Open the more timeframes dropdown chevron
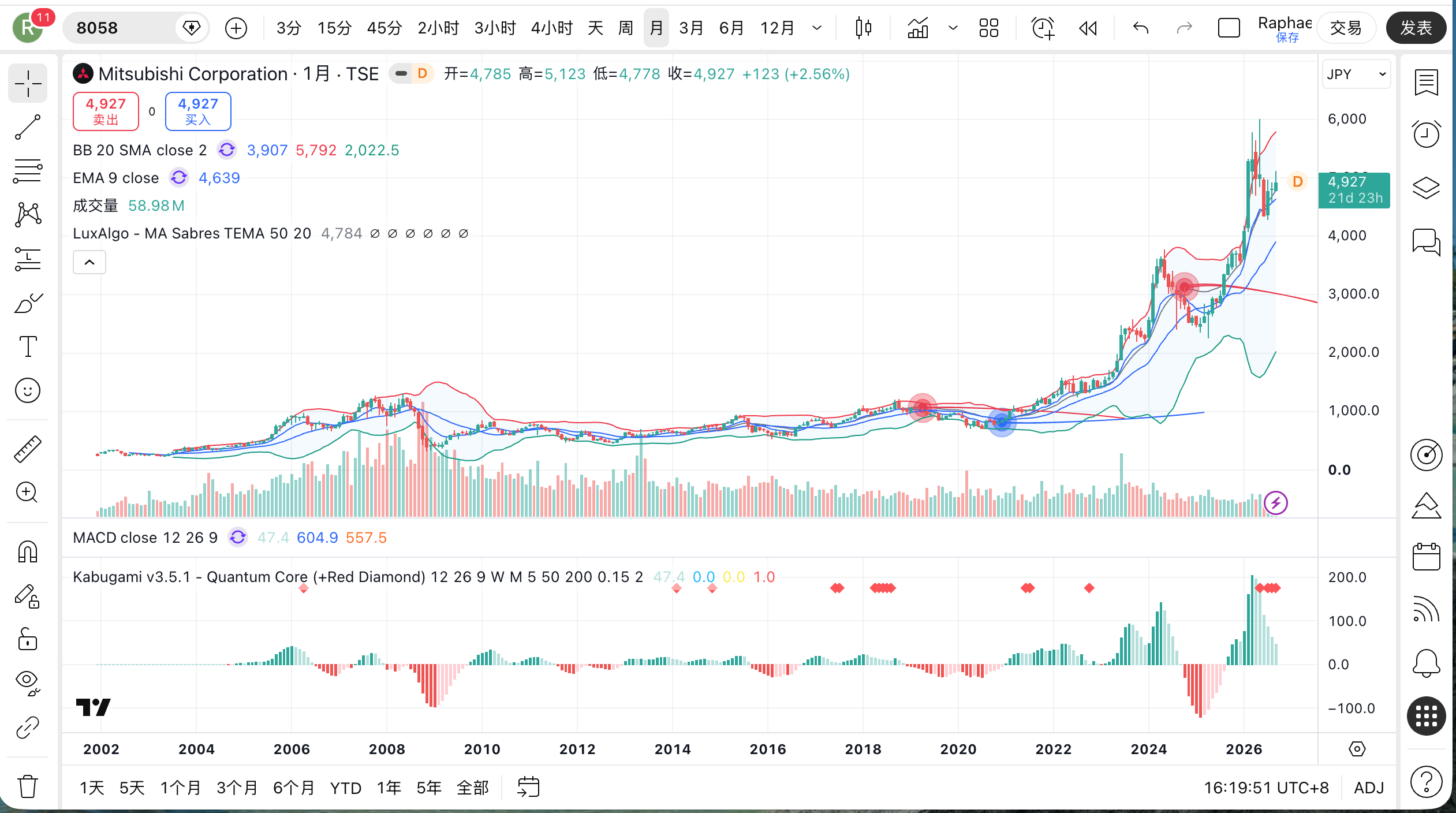The height and width of the screenshot is (813, 1456). click(x=817, y=28)
